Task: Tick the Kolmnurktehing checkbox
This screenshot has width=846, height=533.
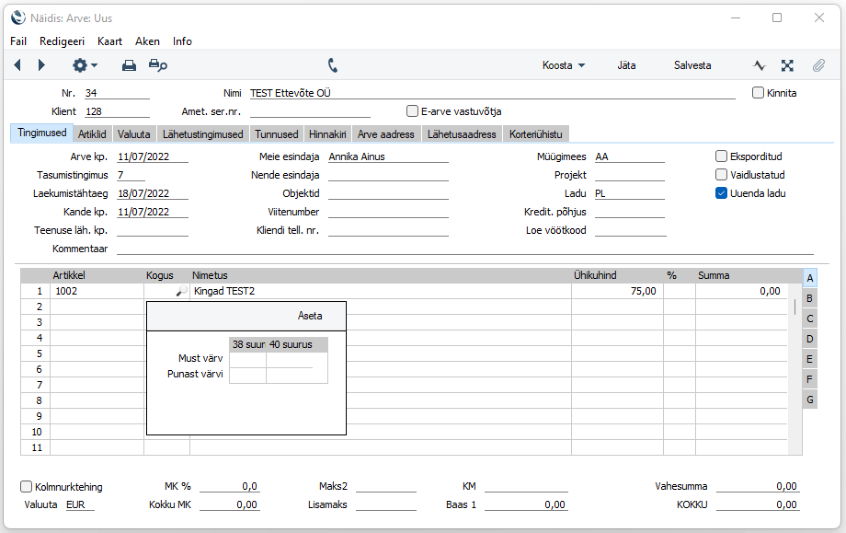Action: (26, 487)
